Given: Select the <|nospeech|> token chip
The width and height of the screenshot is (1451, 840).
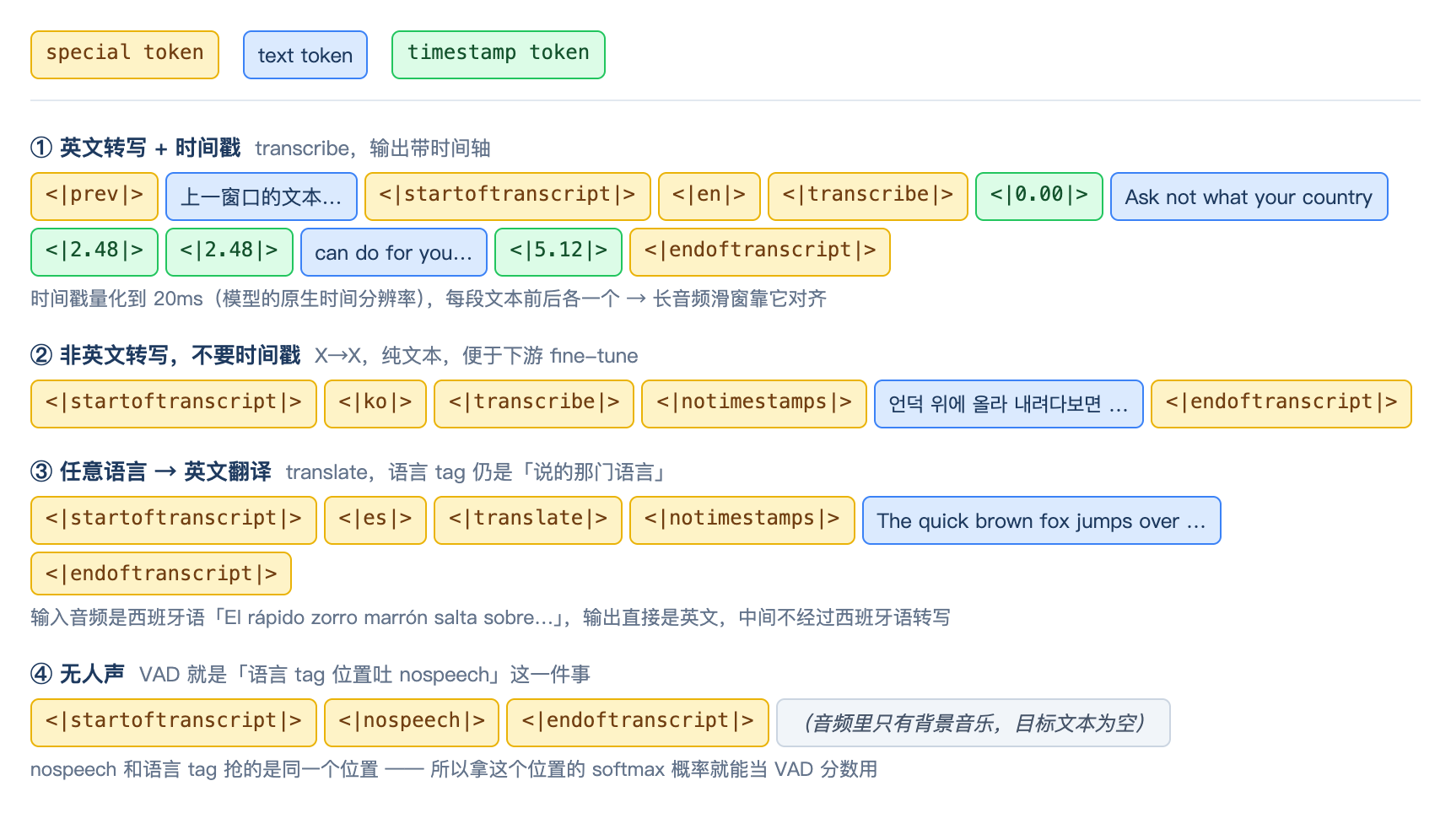Looking at the screenshot, I should (412, 723).
